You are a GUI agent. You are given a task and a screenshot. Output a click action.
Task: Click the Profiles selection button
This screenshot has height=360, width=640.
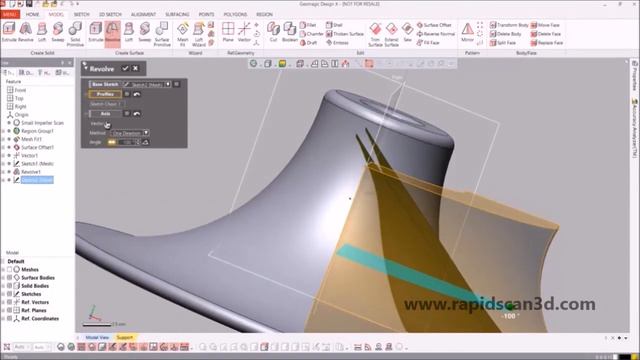click(x=105, y=94)
